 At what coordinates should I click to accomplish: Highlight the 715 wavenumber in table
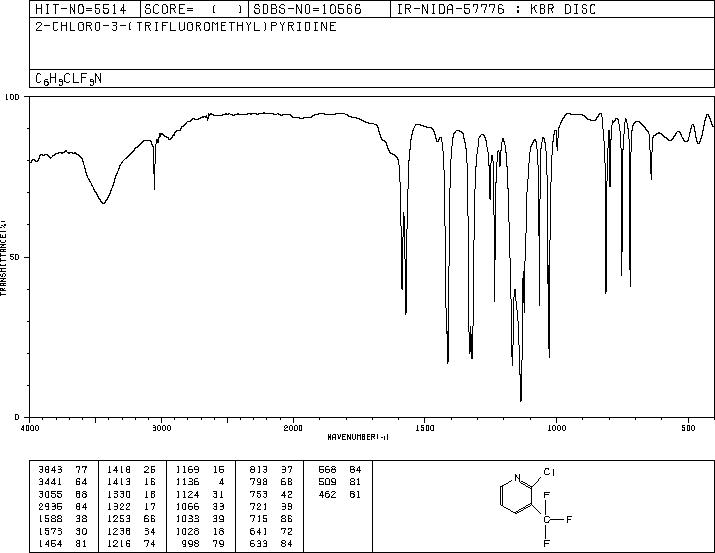click(x=259, y=519)
